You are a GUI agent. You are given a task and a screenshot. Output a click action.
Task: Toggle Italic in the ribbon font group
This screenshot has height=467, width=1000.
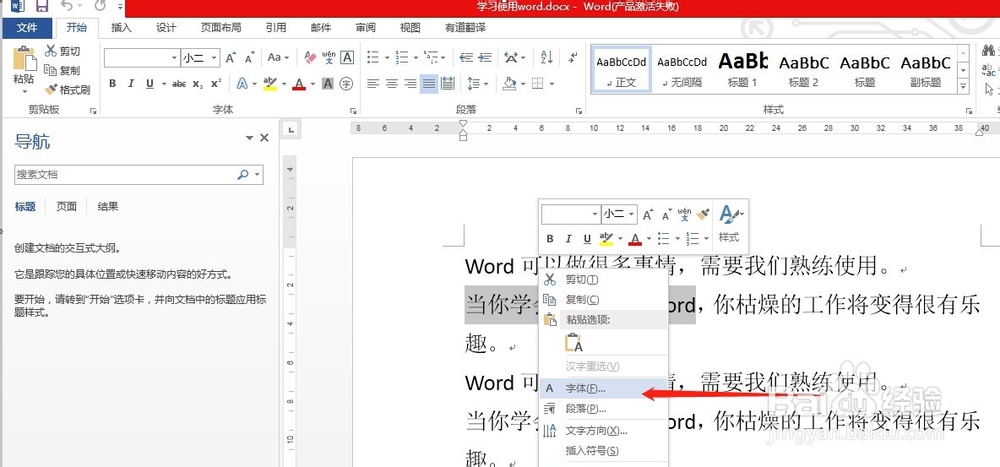click(131, 84)
